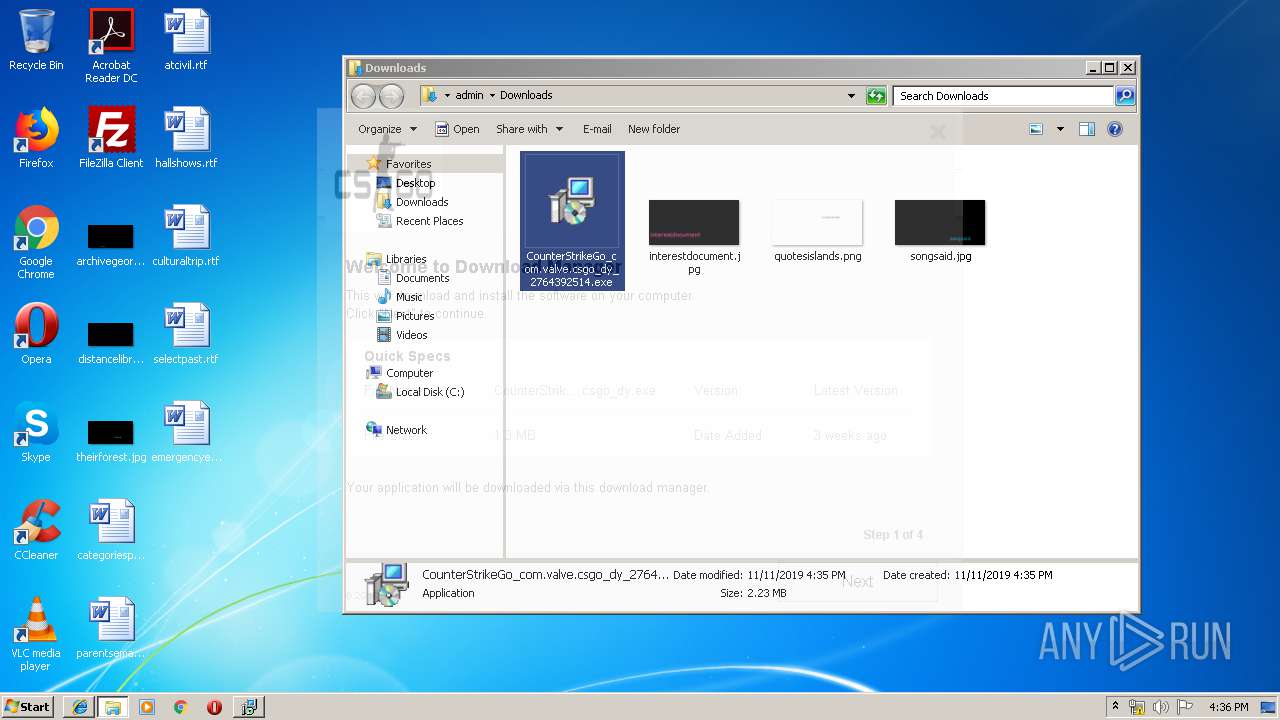Open the Share with dropdown
Screen dimensions: 1280x720
pos(529,129)
